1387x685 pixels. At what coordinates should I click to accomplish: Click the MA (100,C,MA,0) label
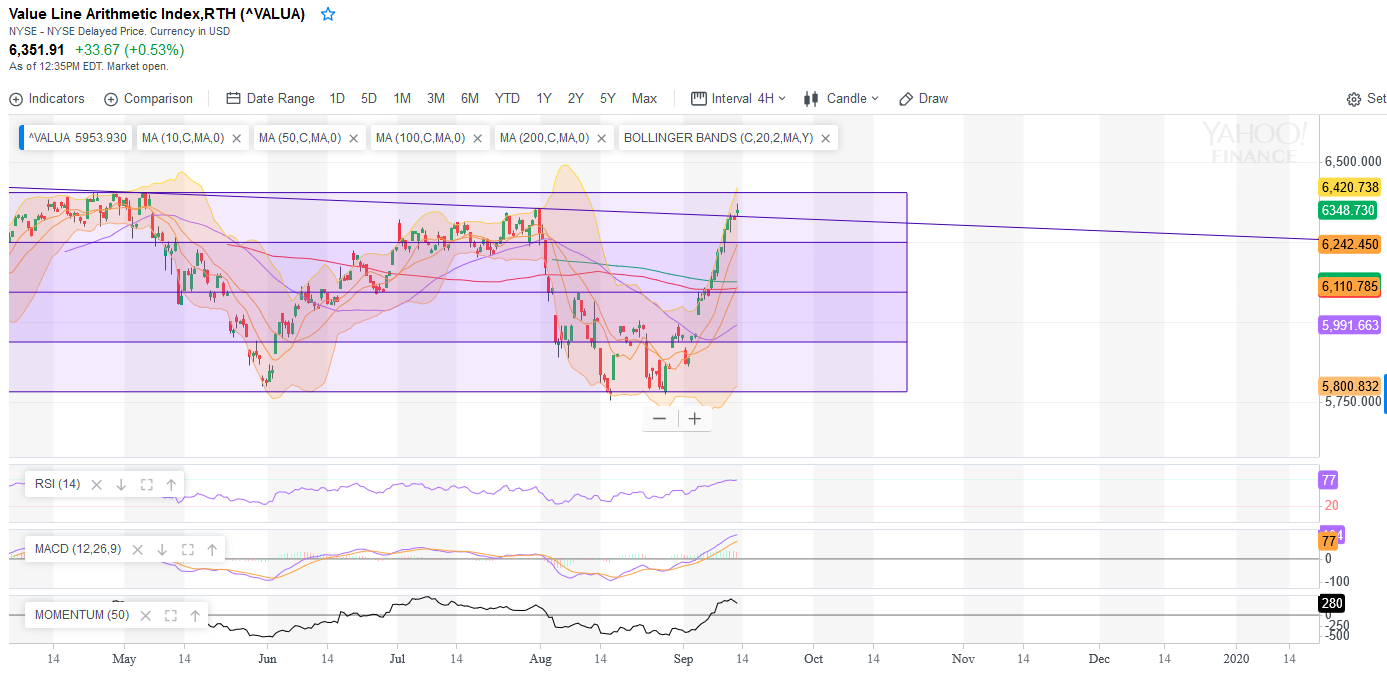tap(420, 138)
